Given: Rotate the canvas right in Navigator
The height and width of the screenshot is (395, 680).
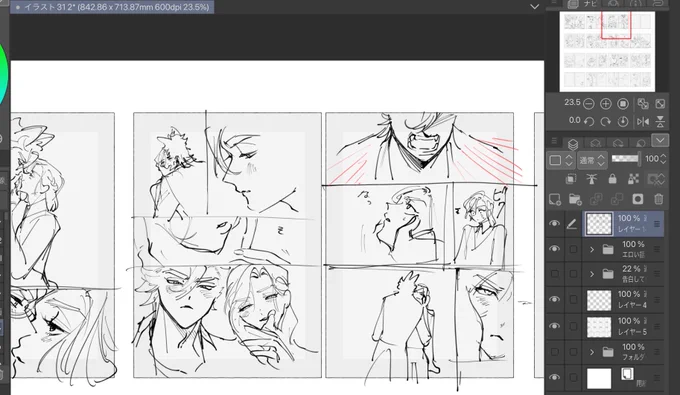Looking at the screenshot, I should 605,122.
